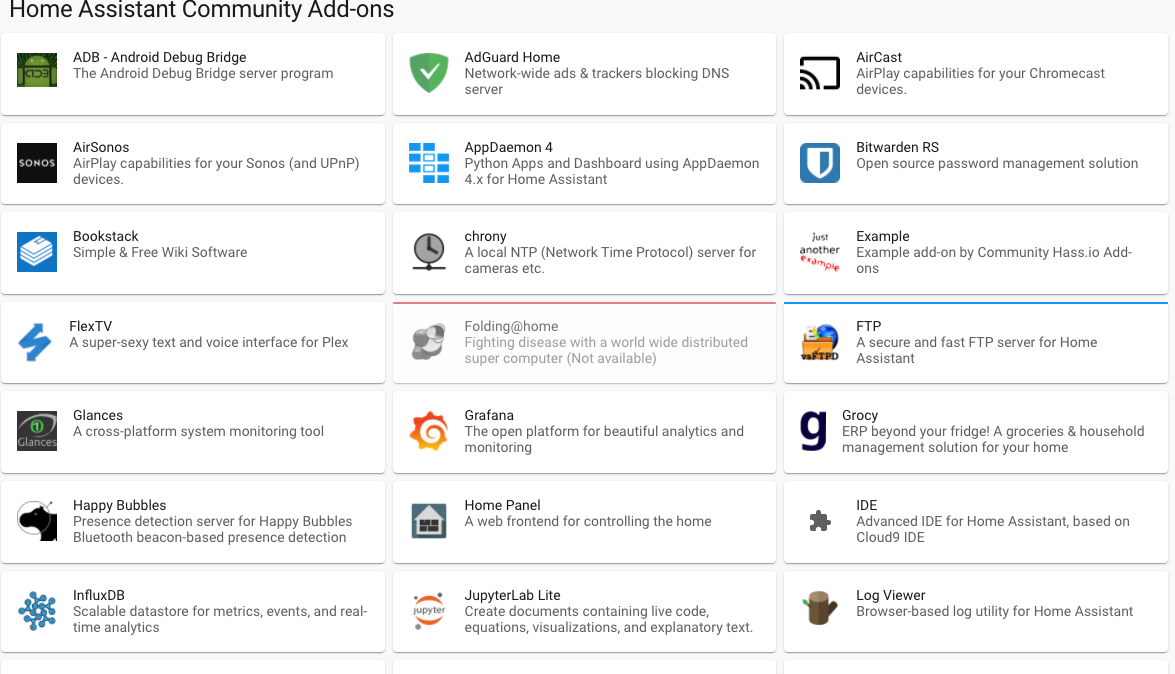1175x674 pixels.
Task: Click the IDE puzzle piece icon
Action: [x=820, y=521]
